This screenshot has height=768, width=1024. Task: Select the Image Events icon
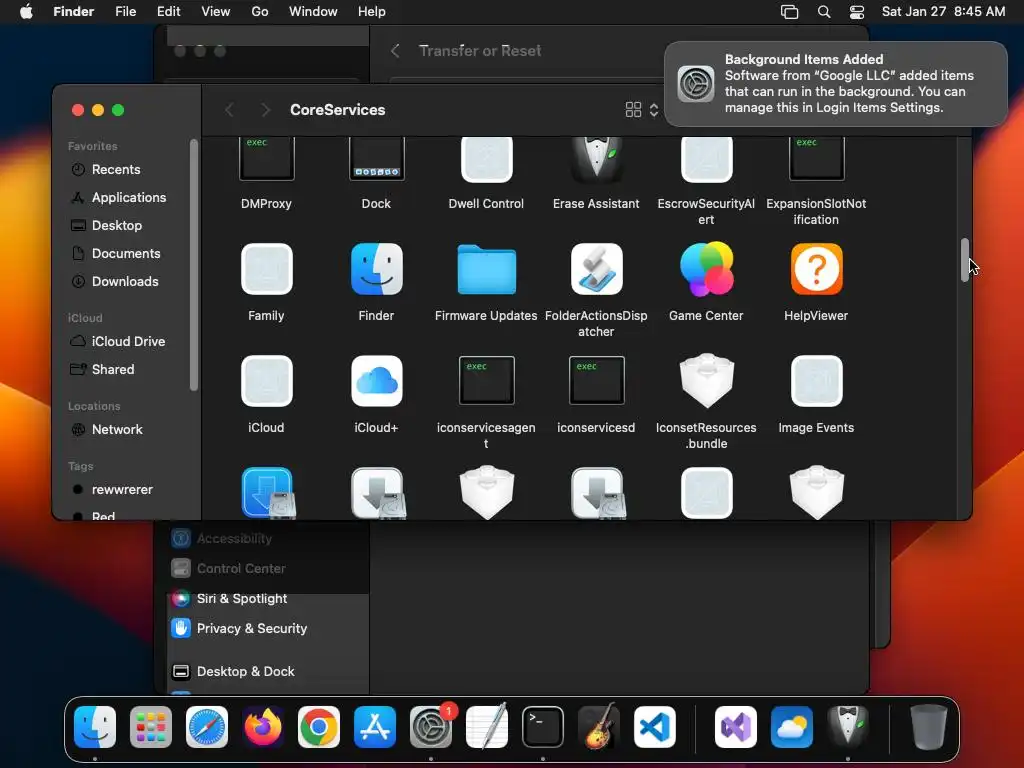point(816,381)
